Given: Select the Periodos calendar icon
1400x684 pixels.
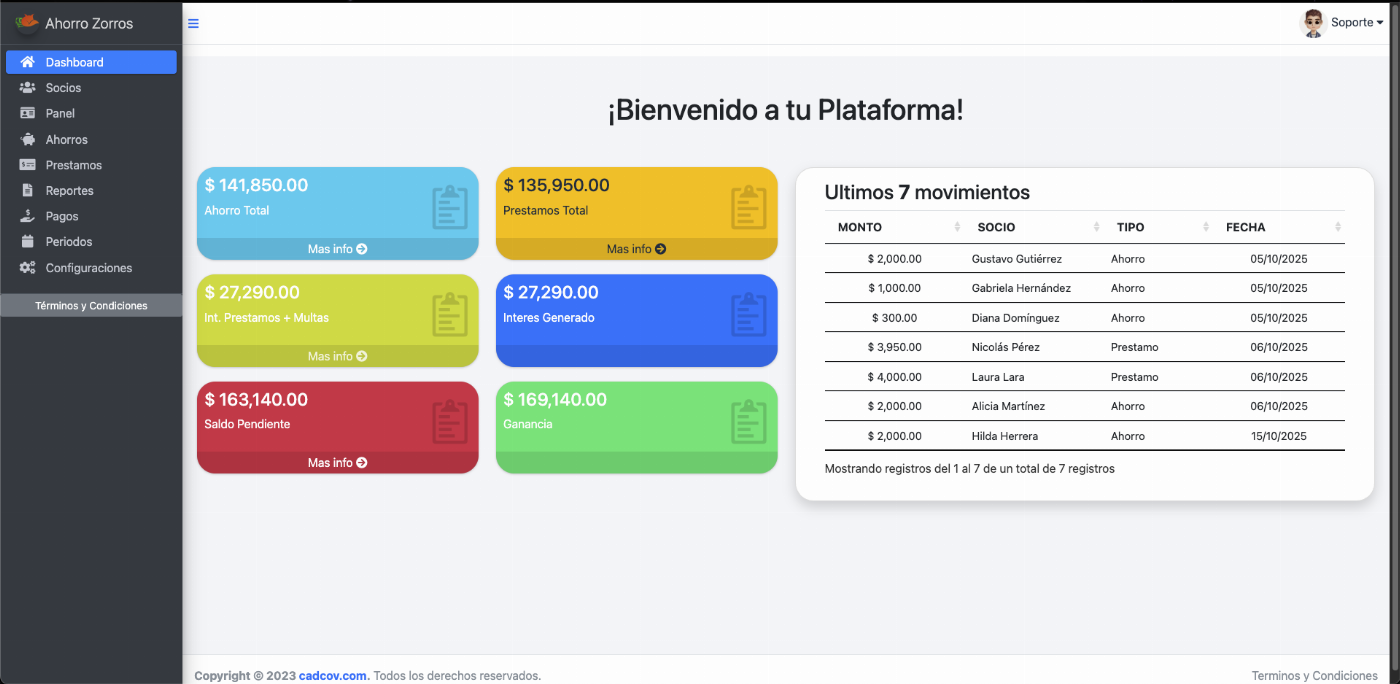Looking at the screenshot, I should tap(27, 241).
